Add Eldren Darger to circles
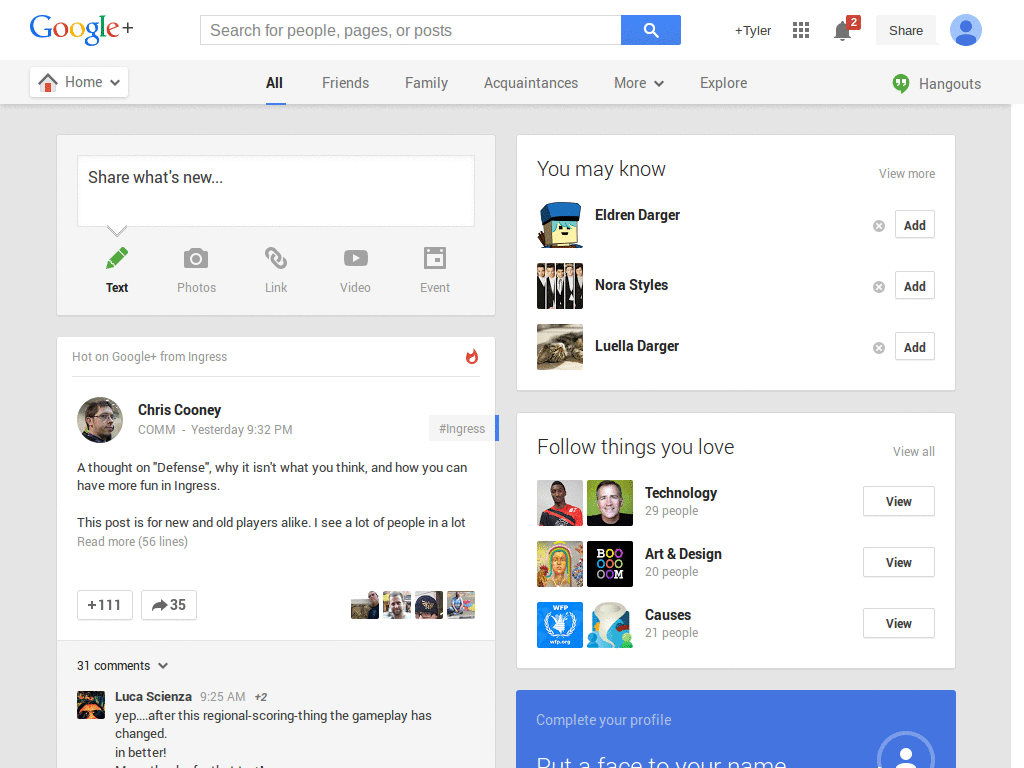1024x768 pixels. point(914,225)
